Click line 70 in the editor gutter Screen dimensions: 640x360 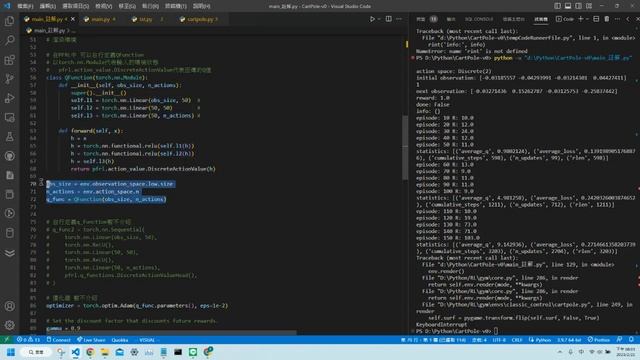coord(33,184)
